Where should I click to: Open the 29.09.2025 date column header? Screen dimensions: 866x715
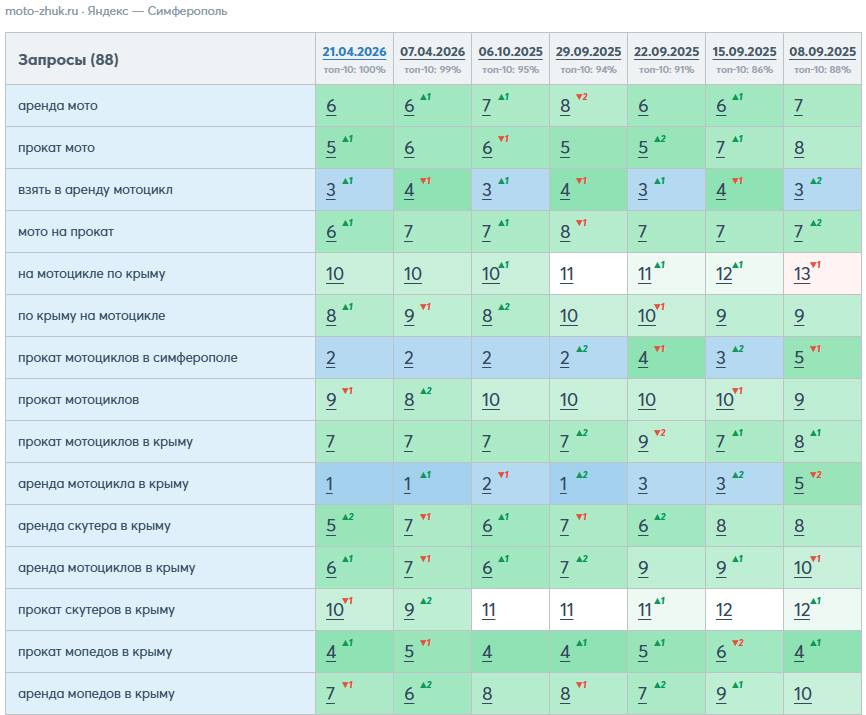pyautogui.click(x=588, y=52)
